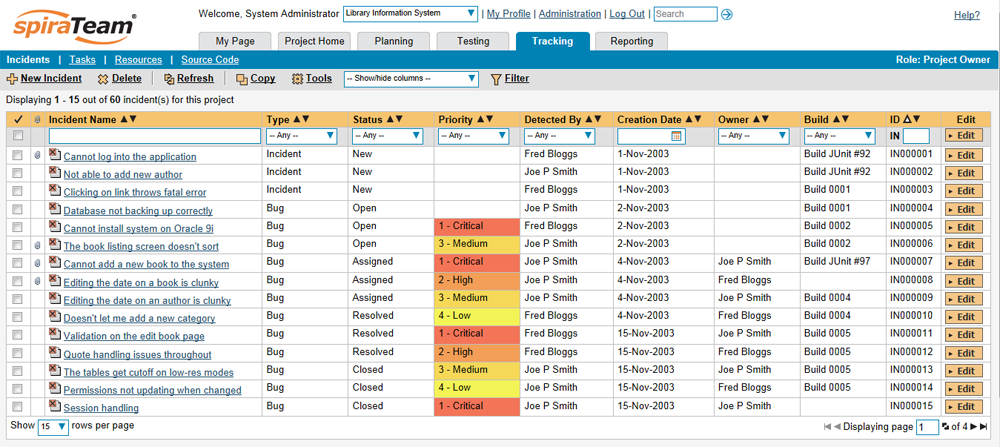Sort ID column descending arrow

[x=918, y=119]
